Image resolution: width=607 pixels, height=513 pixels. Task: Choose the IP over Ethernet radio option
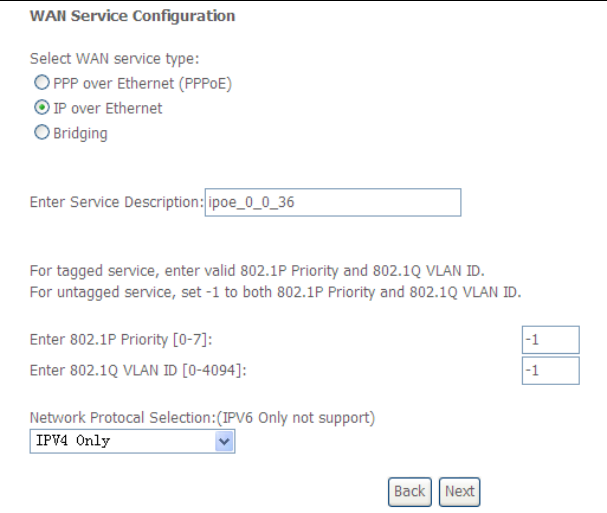42,108
